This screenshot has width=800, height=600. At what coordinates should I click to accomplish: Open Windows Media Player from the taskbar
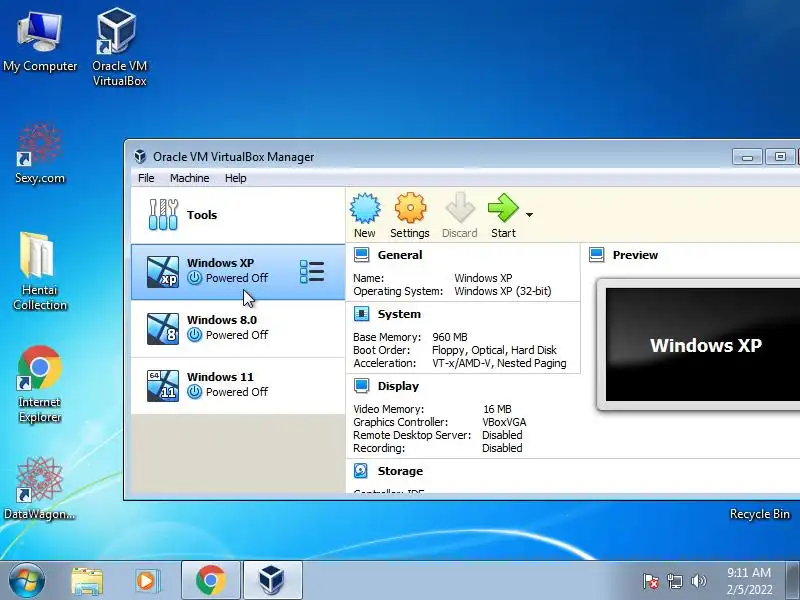coord(147,581)
